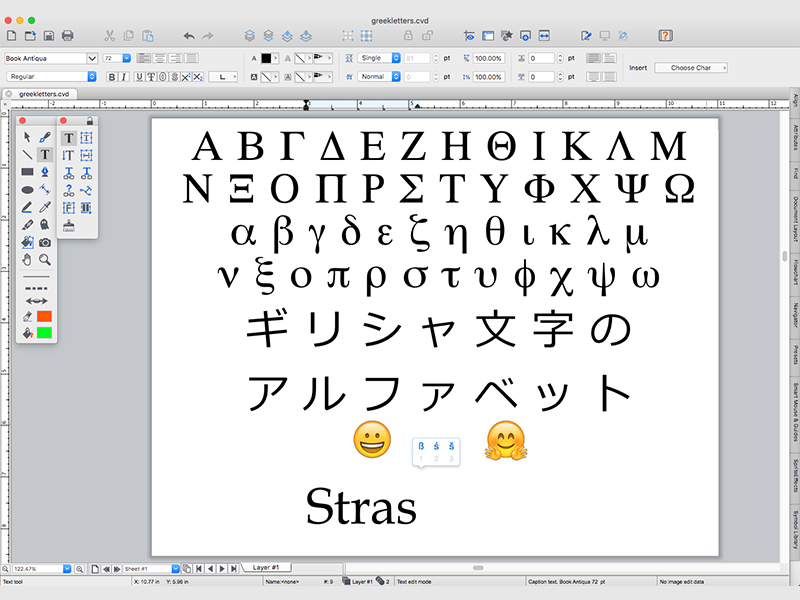800x600 pixels.
Task: Click the Undo arrow
Action: (x=188, y=36)
